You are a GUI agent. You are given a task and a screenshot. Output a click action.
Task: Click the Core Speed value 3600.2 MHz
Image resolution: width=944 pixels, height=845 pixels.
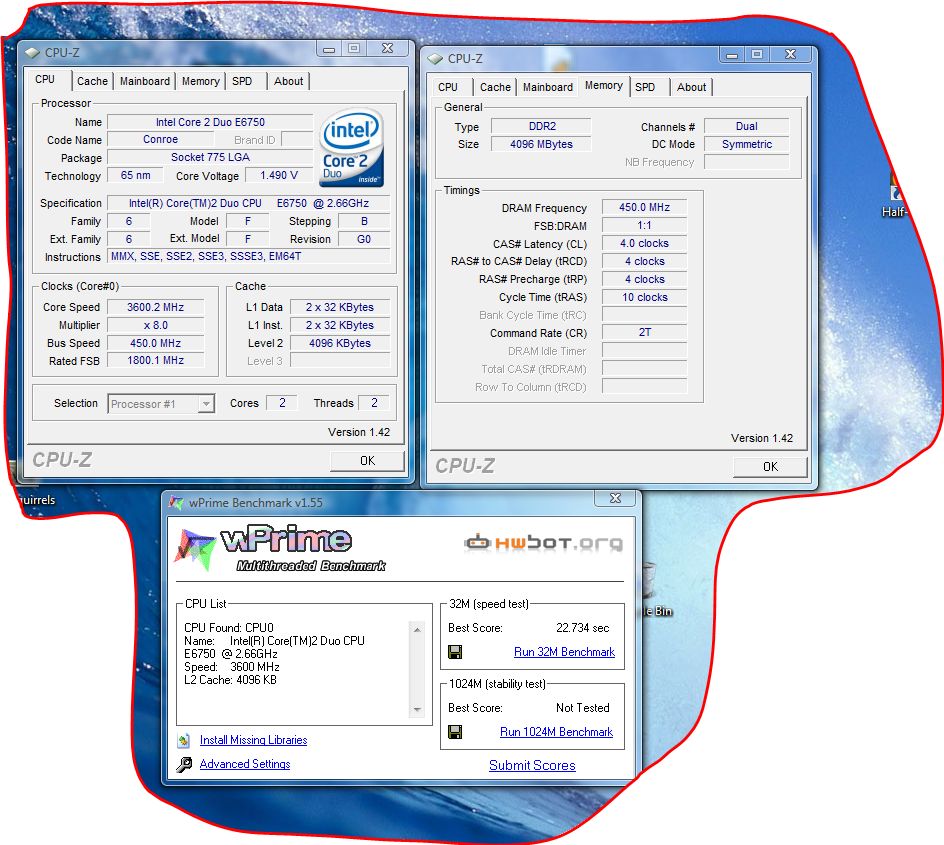155,307
